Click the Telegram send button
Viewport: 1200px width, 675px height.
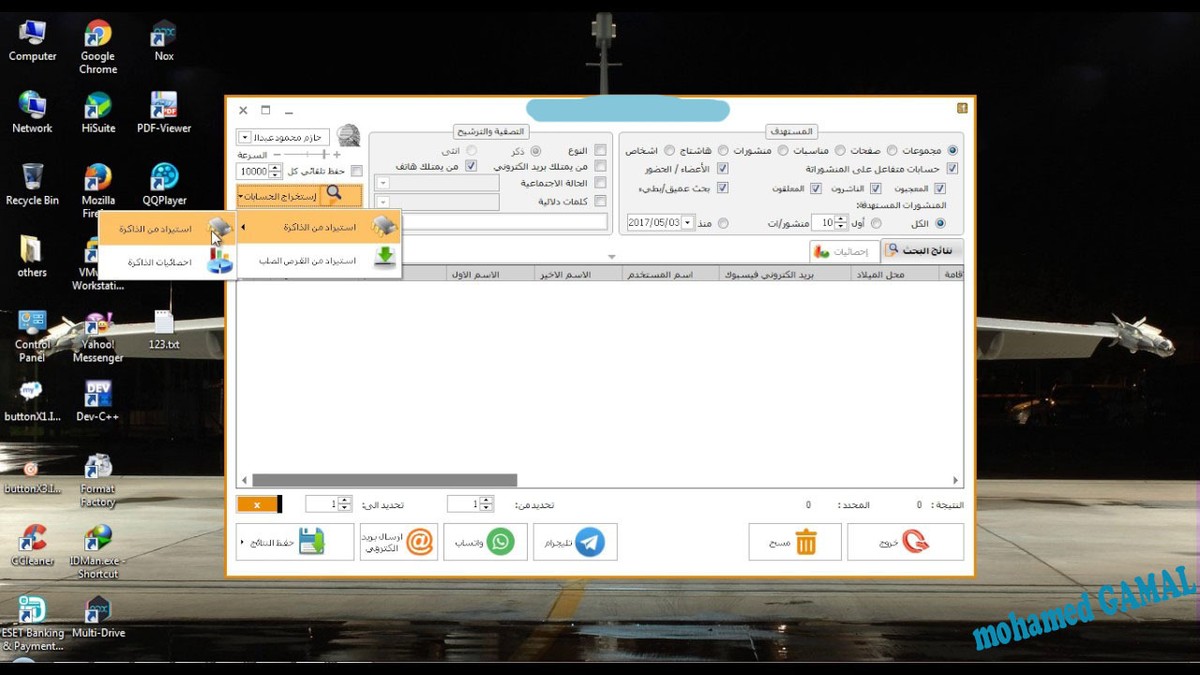(575, 542)
